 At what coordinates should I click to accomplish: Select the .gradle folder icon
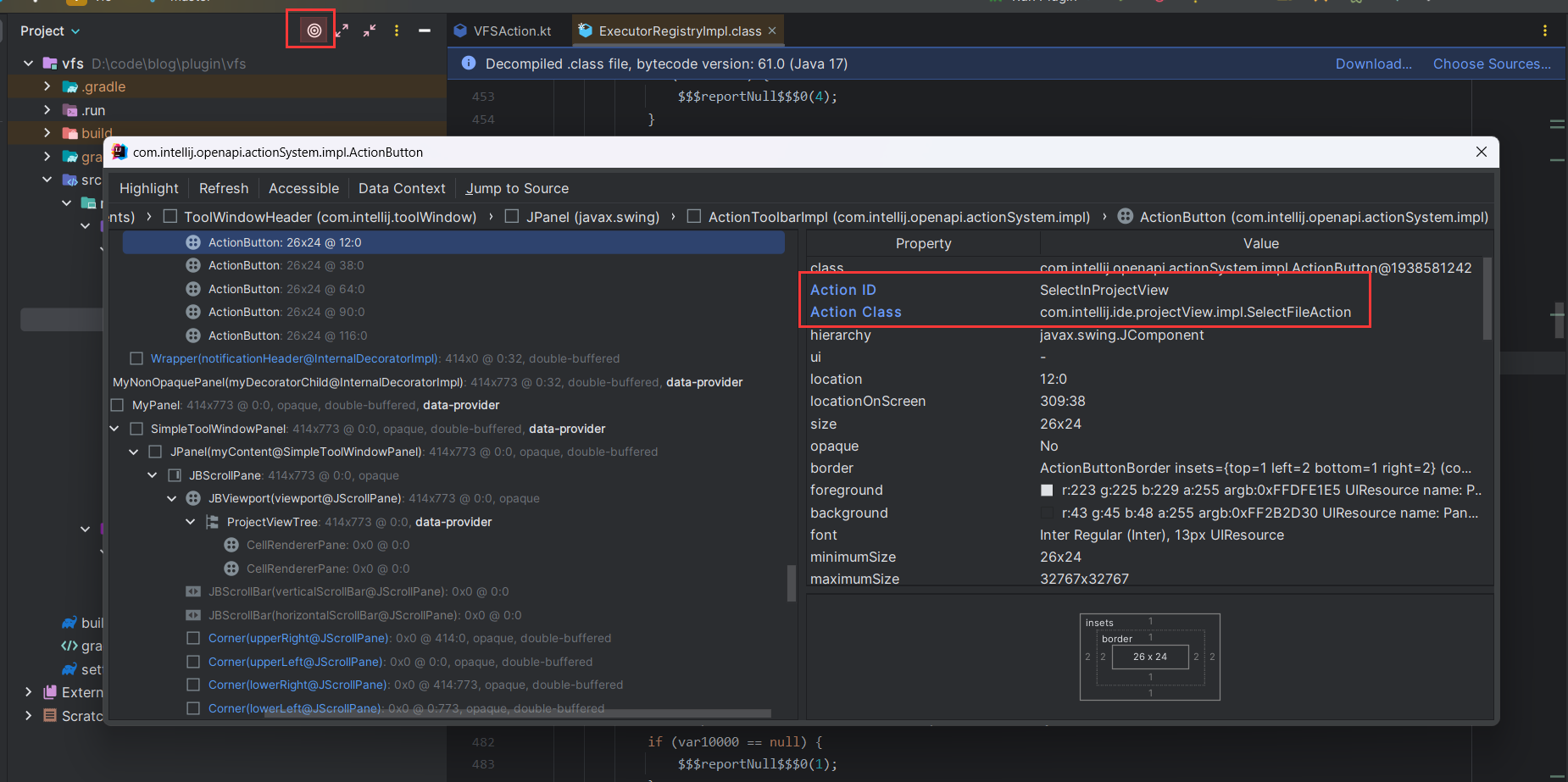point(70,86)
